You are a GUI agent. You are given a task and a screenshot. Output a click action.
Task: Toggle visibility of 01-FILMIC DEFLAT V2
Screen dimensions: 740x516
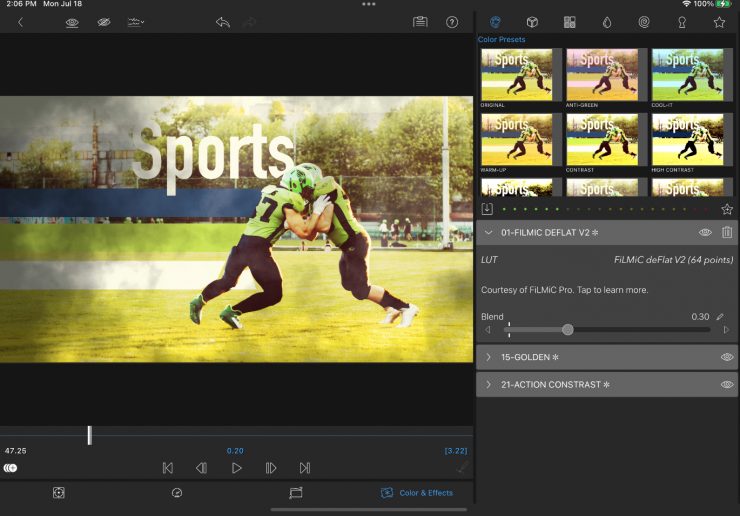705,232
